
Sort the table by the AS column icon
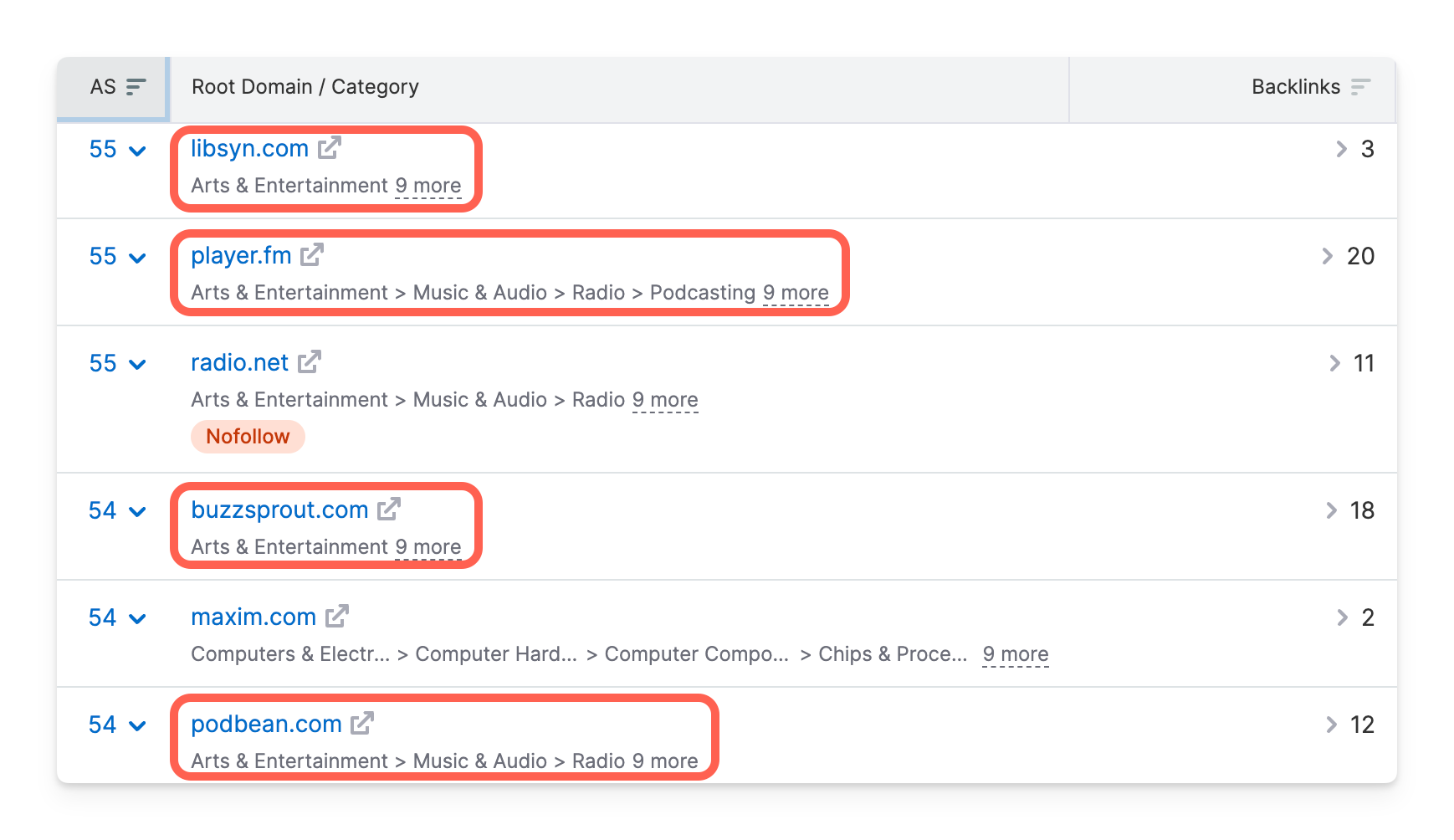[x=135, y=85]
